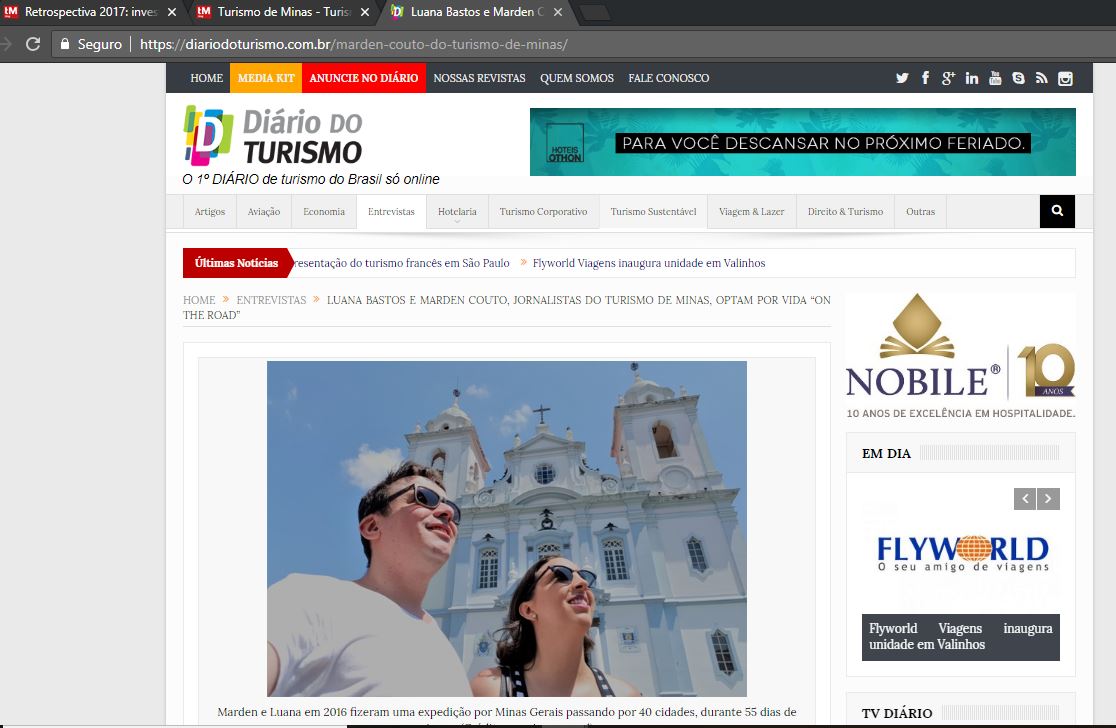Click the Últimas Notícias red label
This screenshot has height=728, width=1116.
click(x=236, y=263)
